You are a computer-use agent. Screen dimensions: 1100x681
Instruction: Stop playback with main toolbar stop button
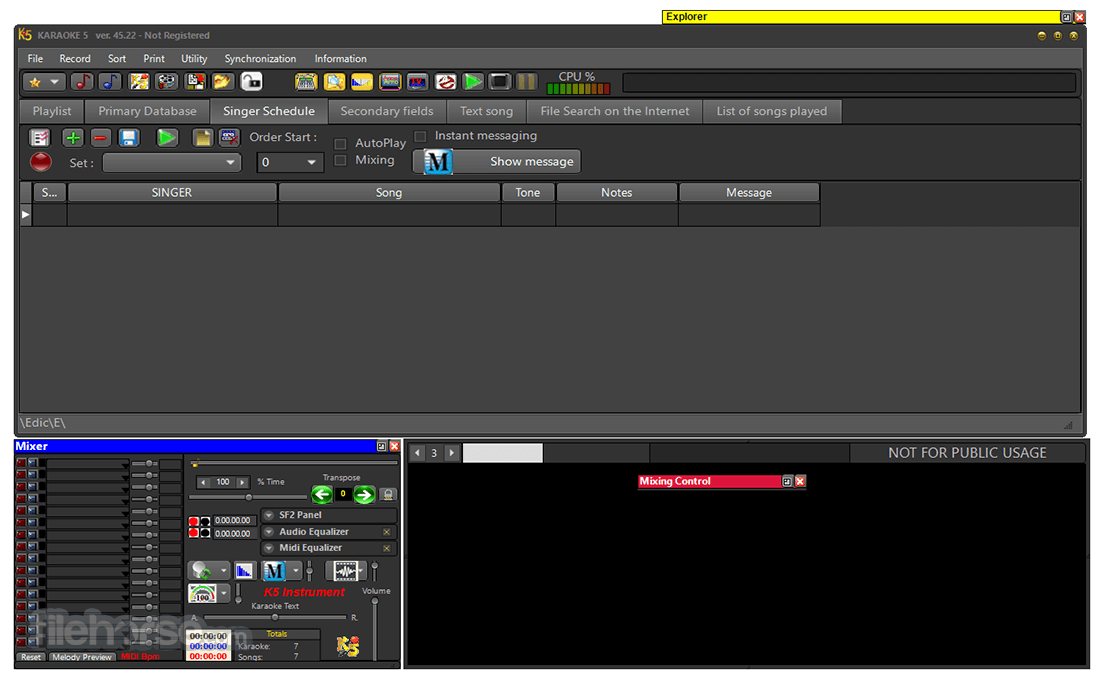tap(499, 82)
